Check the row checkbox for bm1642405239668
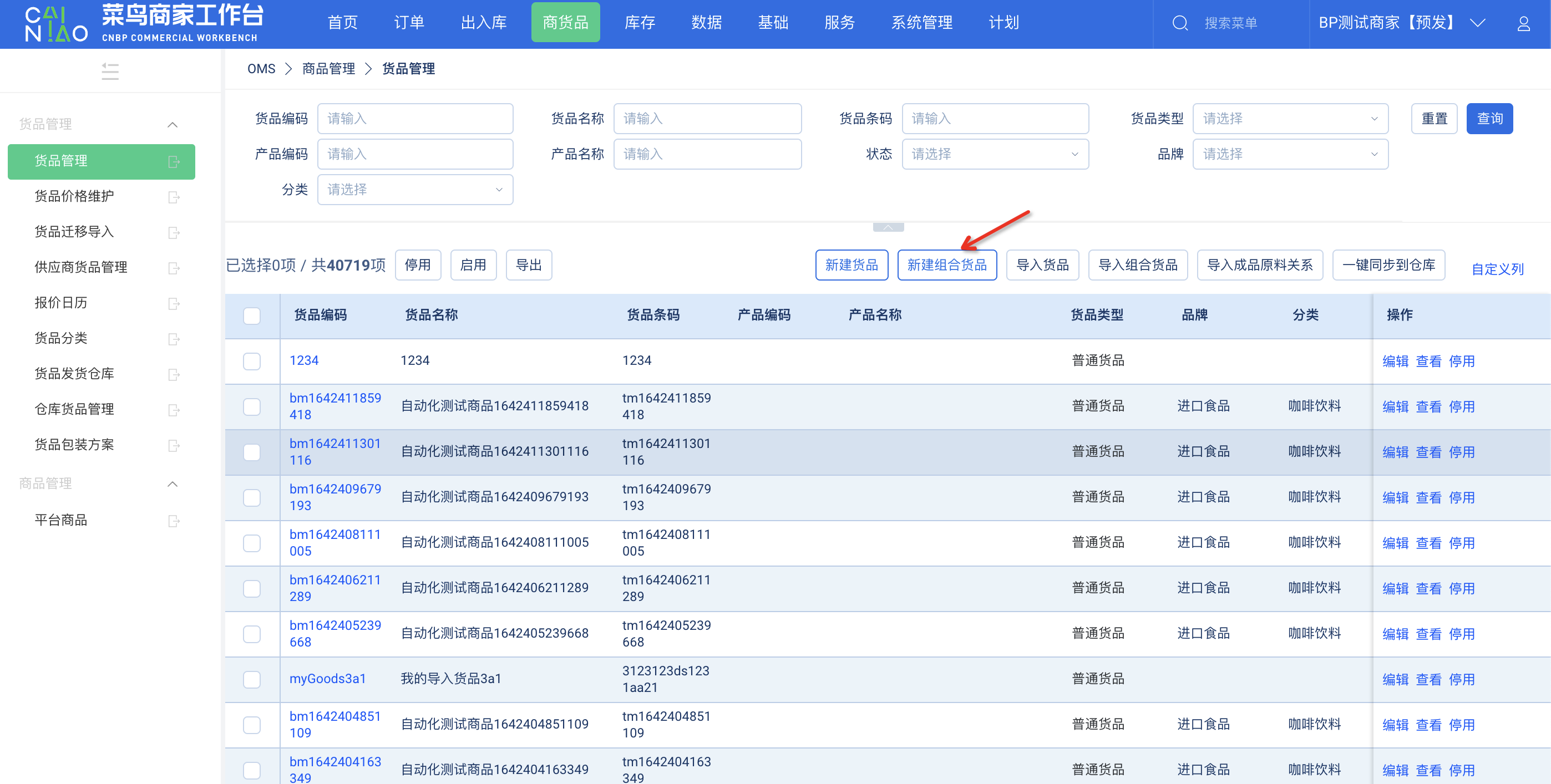This screenshot has width=1551, height=784. click(x=252, y=634)
